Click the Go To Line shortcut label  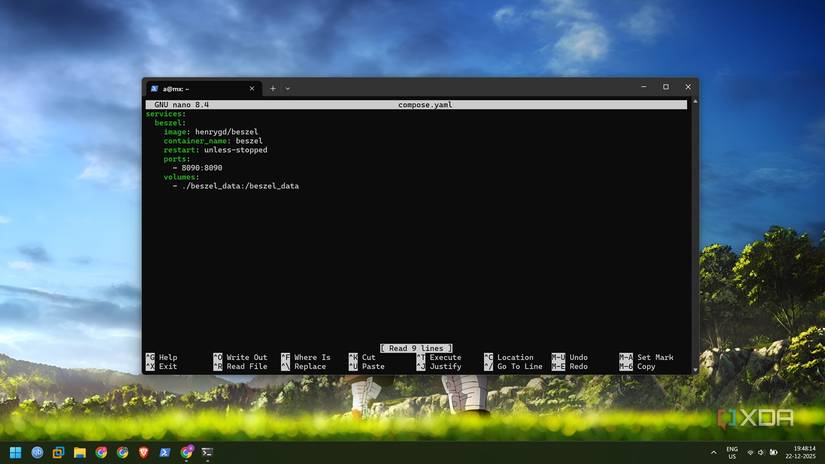pyautogui.click(x=514, y=366)
